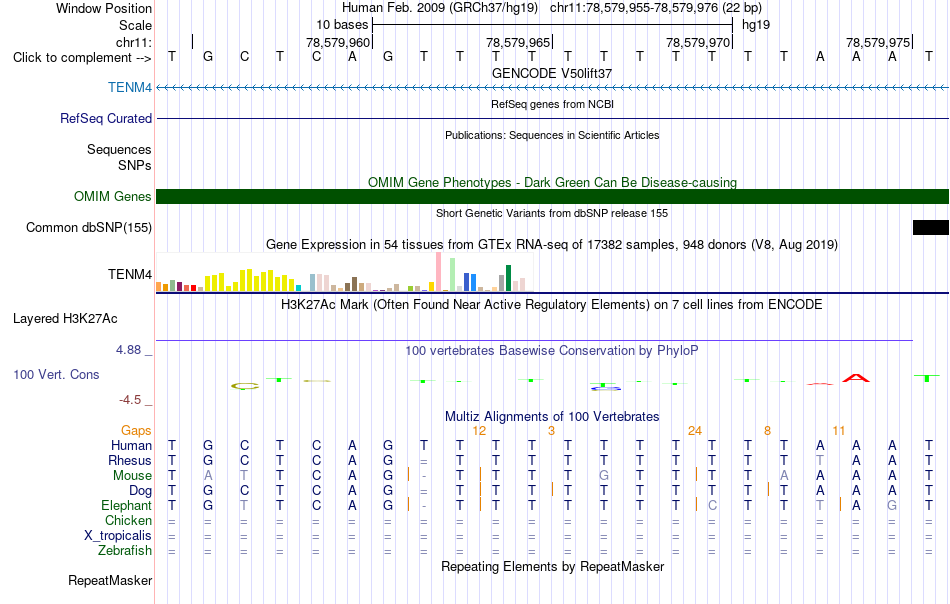Click gap count 24 in alignment
950x604 pixels.
695,431
